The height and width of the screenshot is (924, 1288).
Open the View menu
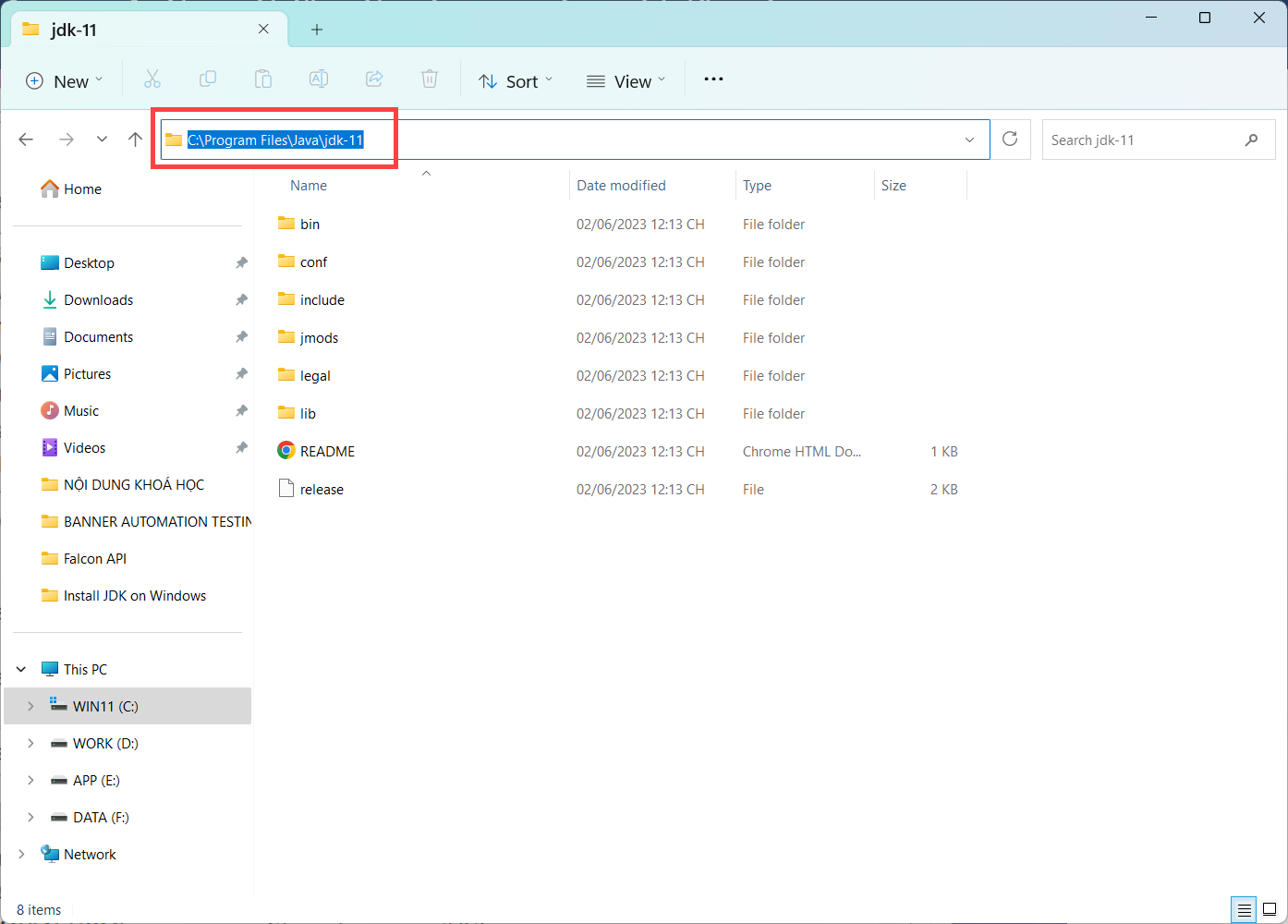click(x=626, y=81)
